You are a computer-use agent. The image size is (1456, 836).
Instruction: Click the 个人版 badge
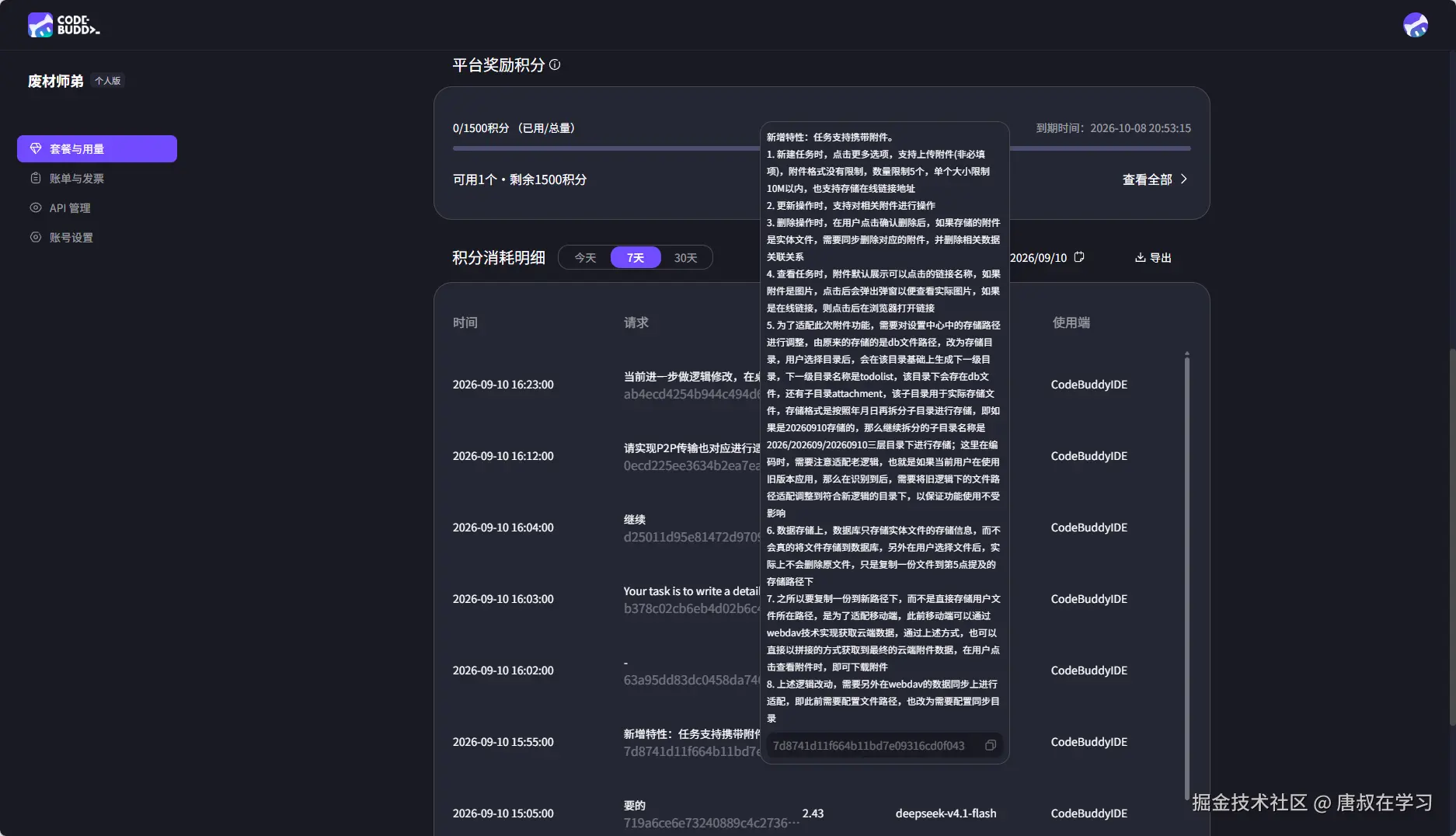click(x=108, y=81)
